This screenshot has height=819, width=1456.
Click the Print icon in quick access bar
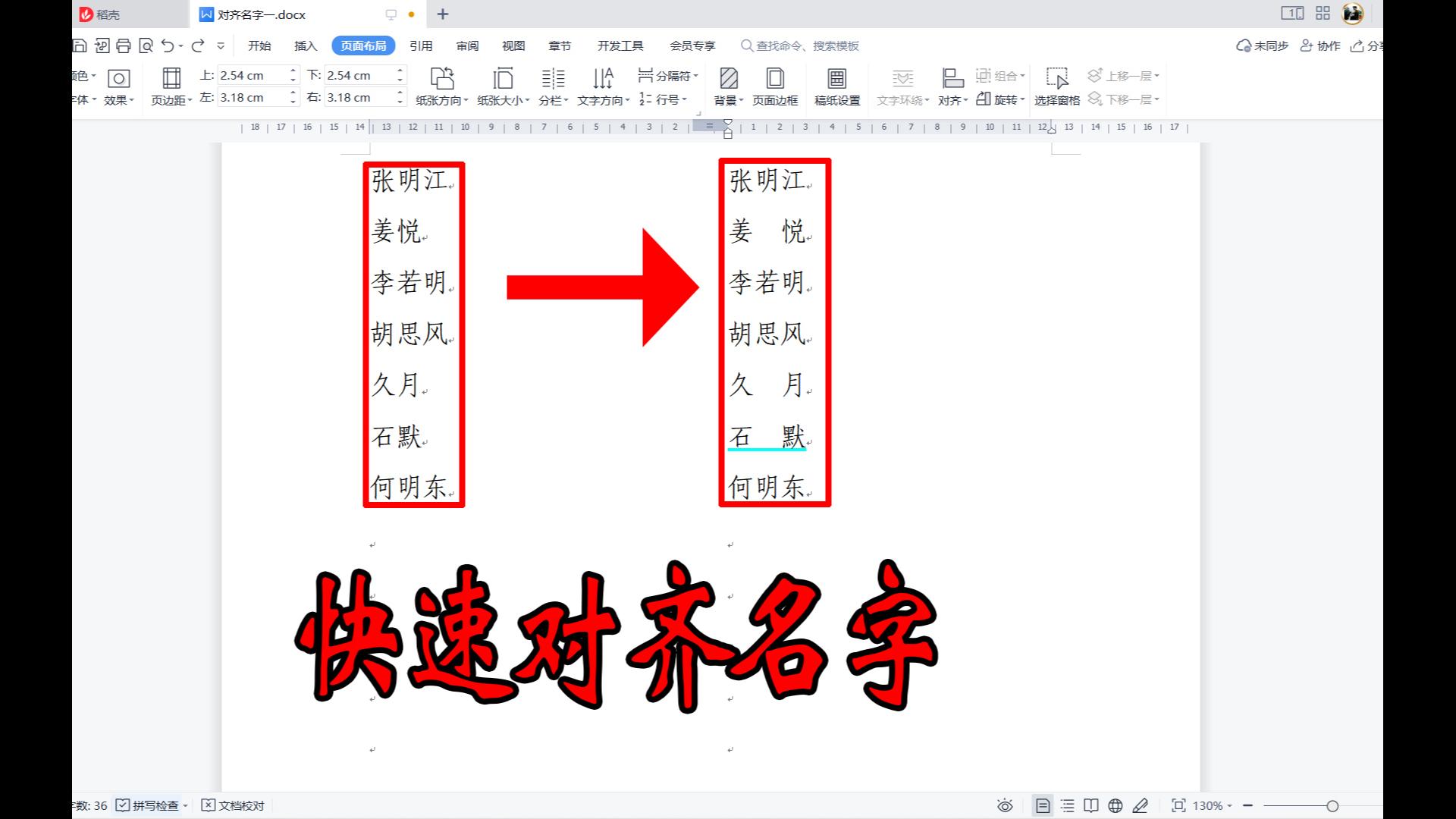tap(123, 45)
